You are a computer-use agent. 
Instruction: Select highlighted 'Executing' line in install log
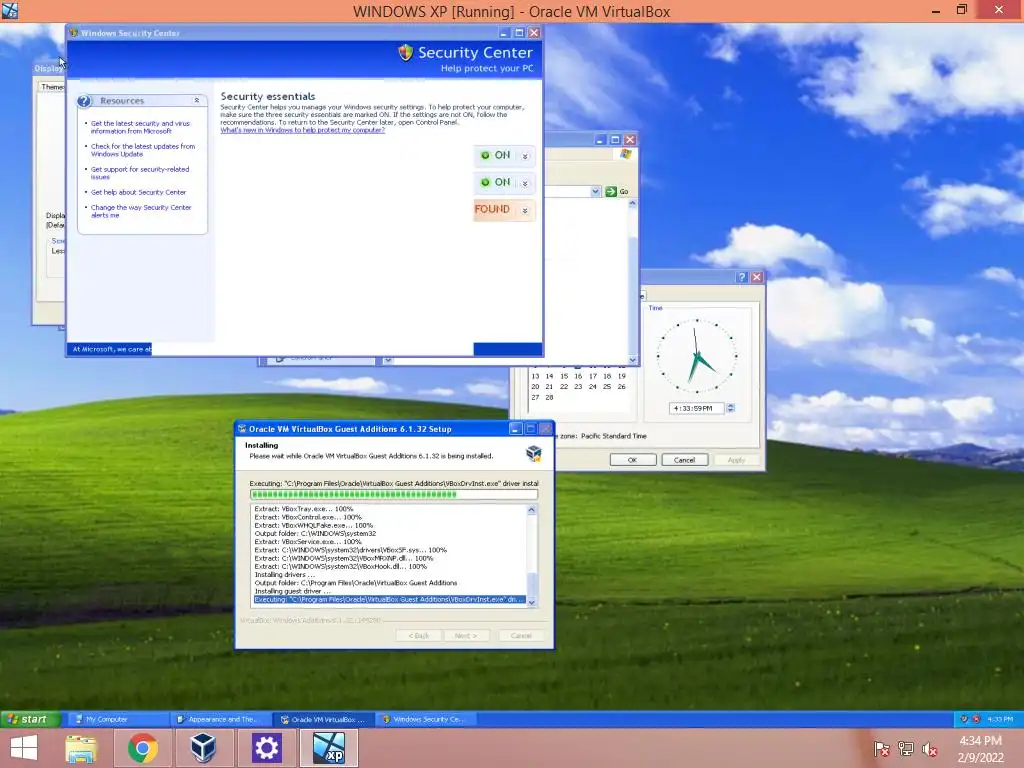click(389, 600)
